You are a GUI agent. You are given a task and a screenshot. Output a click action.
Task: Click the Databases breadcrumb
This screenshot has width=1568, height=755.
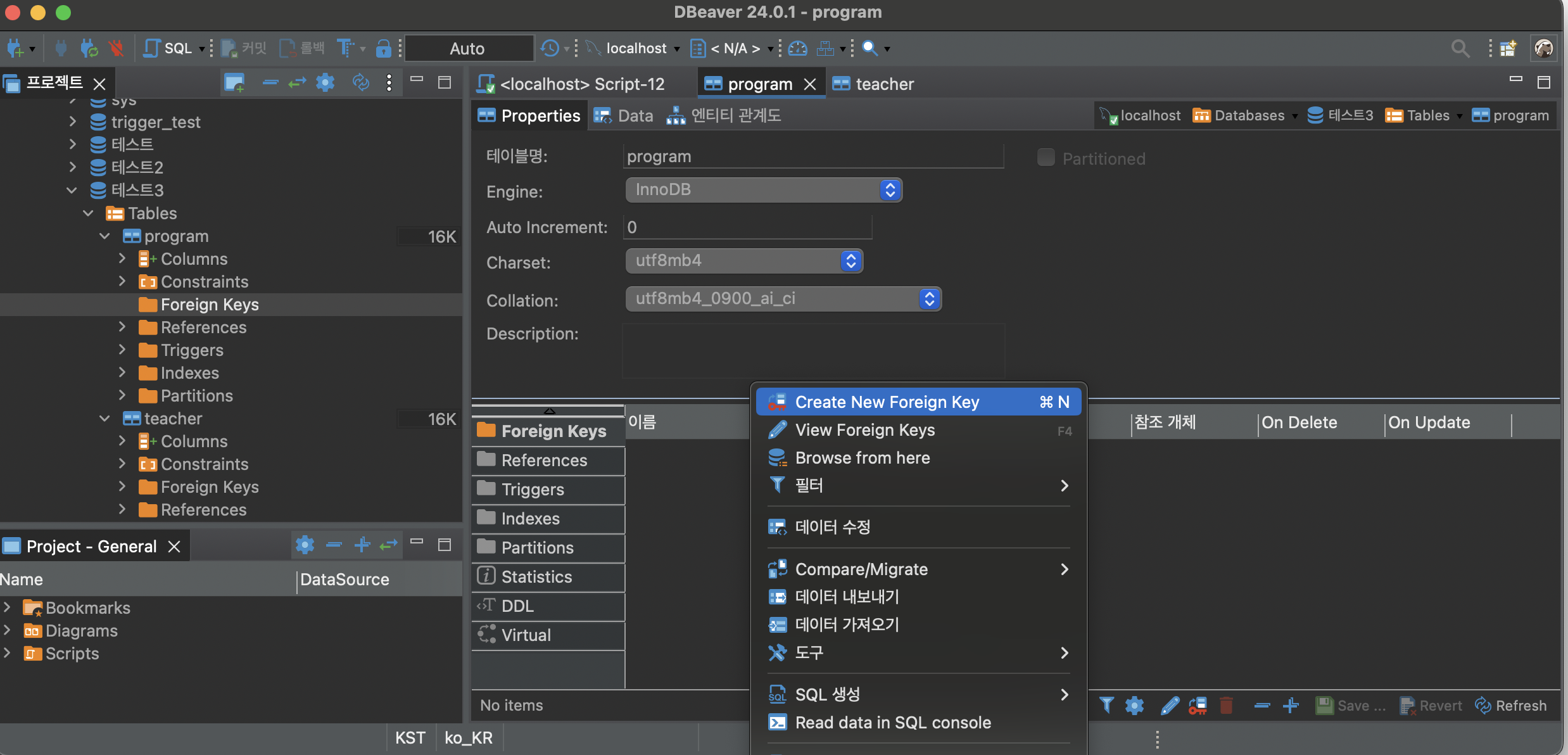1239,115
